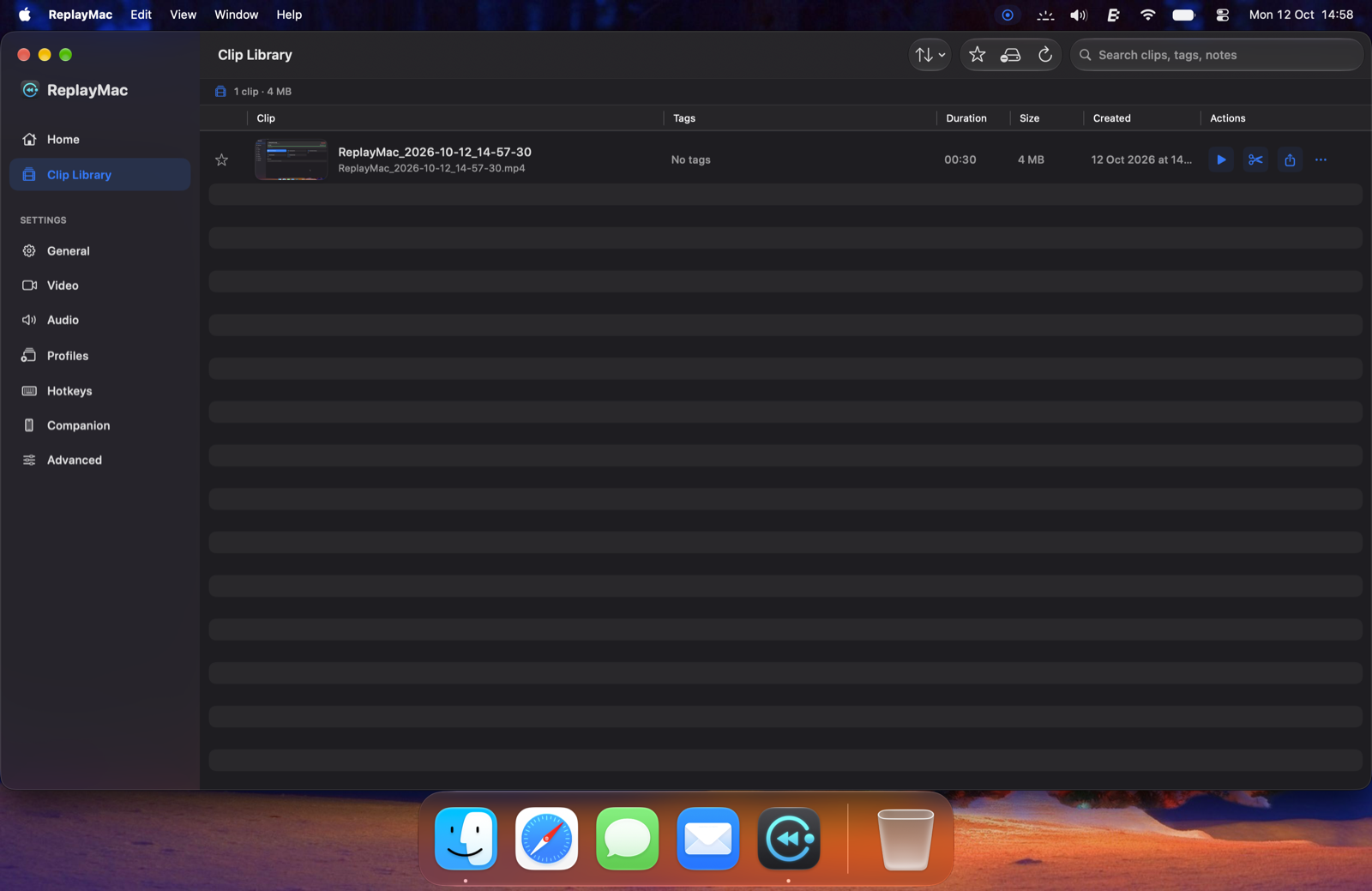Click the ReplayMac logo in sidebar
Image resolution: width=1372 pixels, height=891 pixels.
(30, 90)
